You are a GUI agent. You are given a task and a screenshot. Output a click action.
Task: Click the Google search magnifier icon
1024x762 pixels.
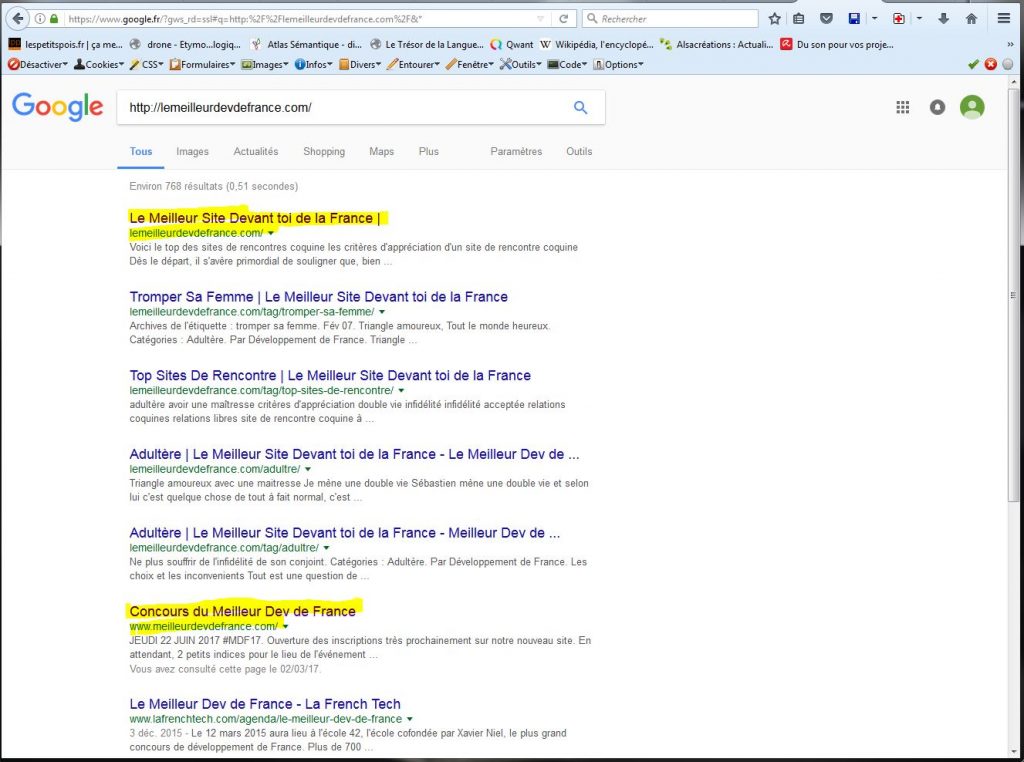point(580,108)
